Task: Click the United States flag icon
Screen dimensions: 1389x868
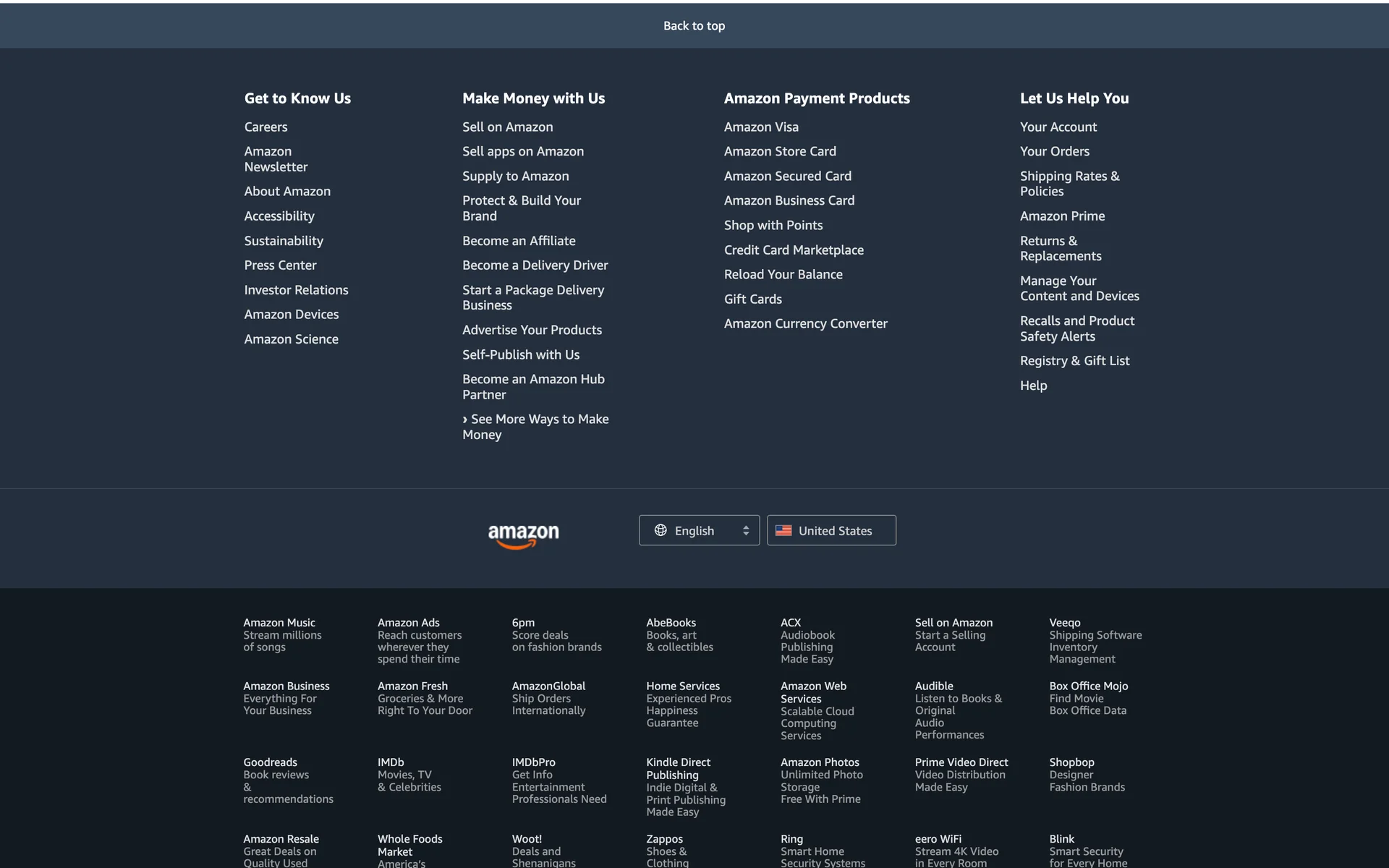Action: click(783, 530)
